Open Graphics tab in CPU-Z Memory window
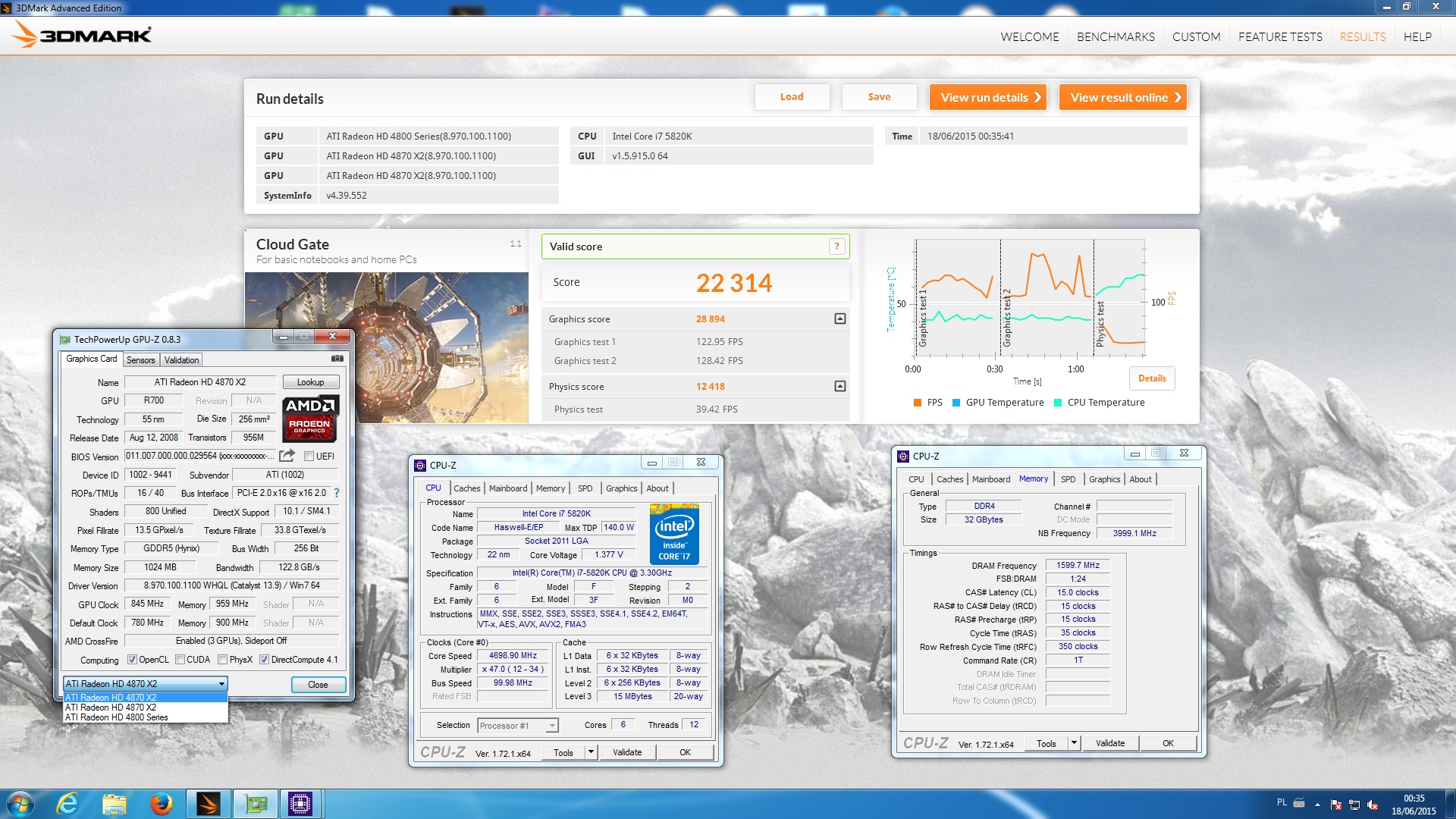This screenshot has width=1456, height=819. pyautogui.click(x=1104, y=479)
